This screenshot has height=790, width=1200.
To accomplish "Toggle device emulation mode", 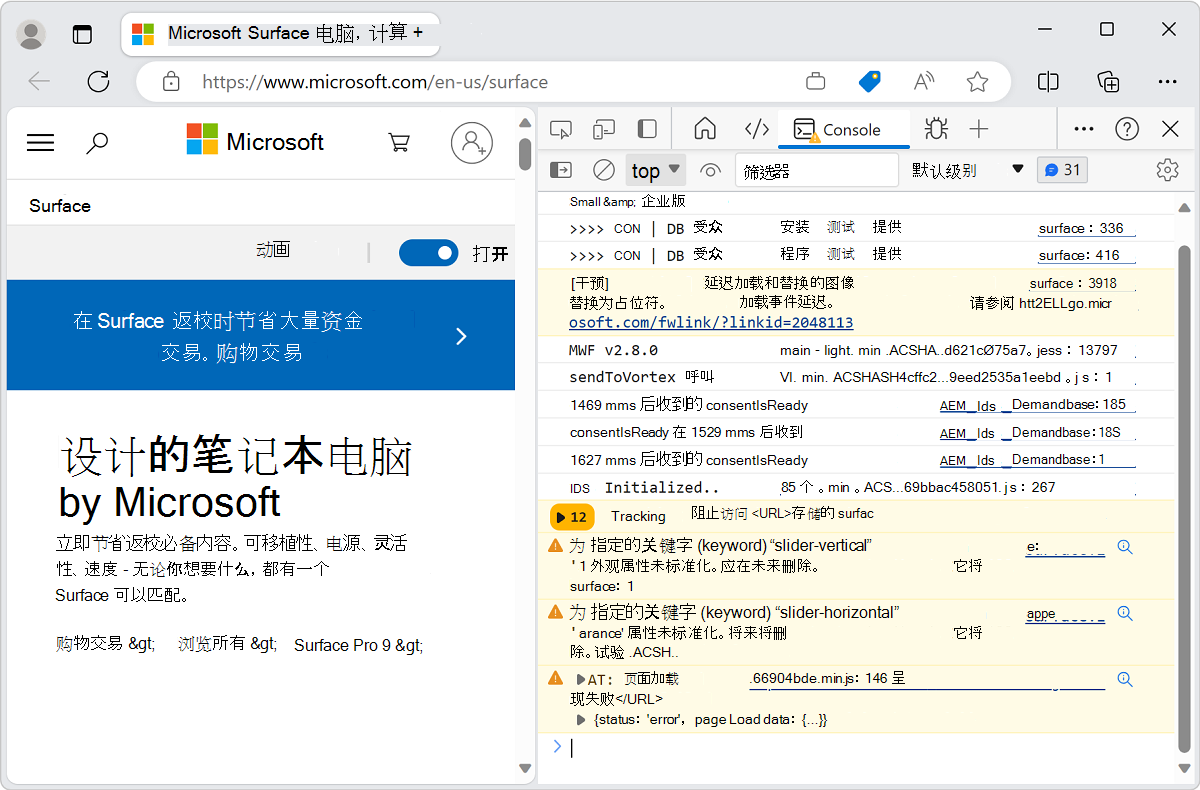I will [x=603, y=128].
